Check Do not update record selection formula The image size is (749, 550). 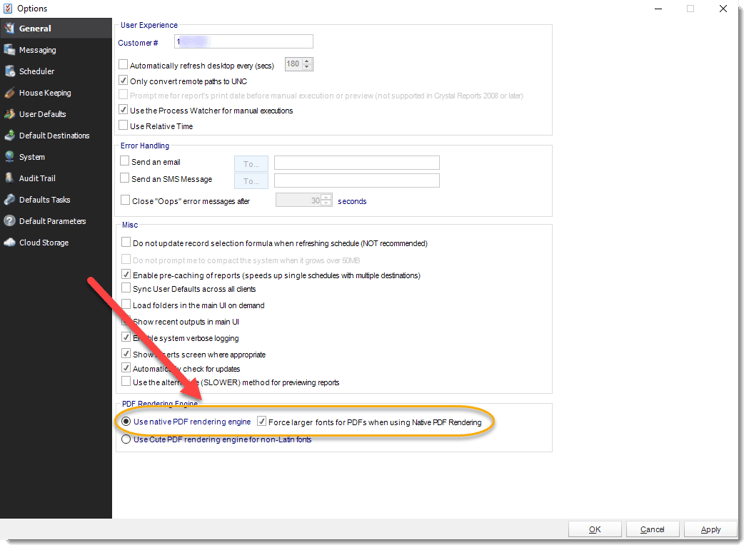126,242
